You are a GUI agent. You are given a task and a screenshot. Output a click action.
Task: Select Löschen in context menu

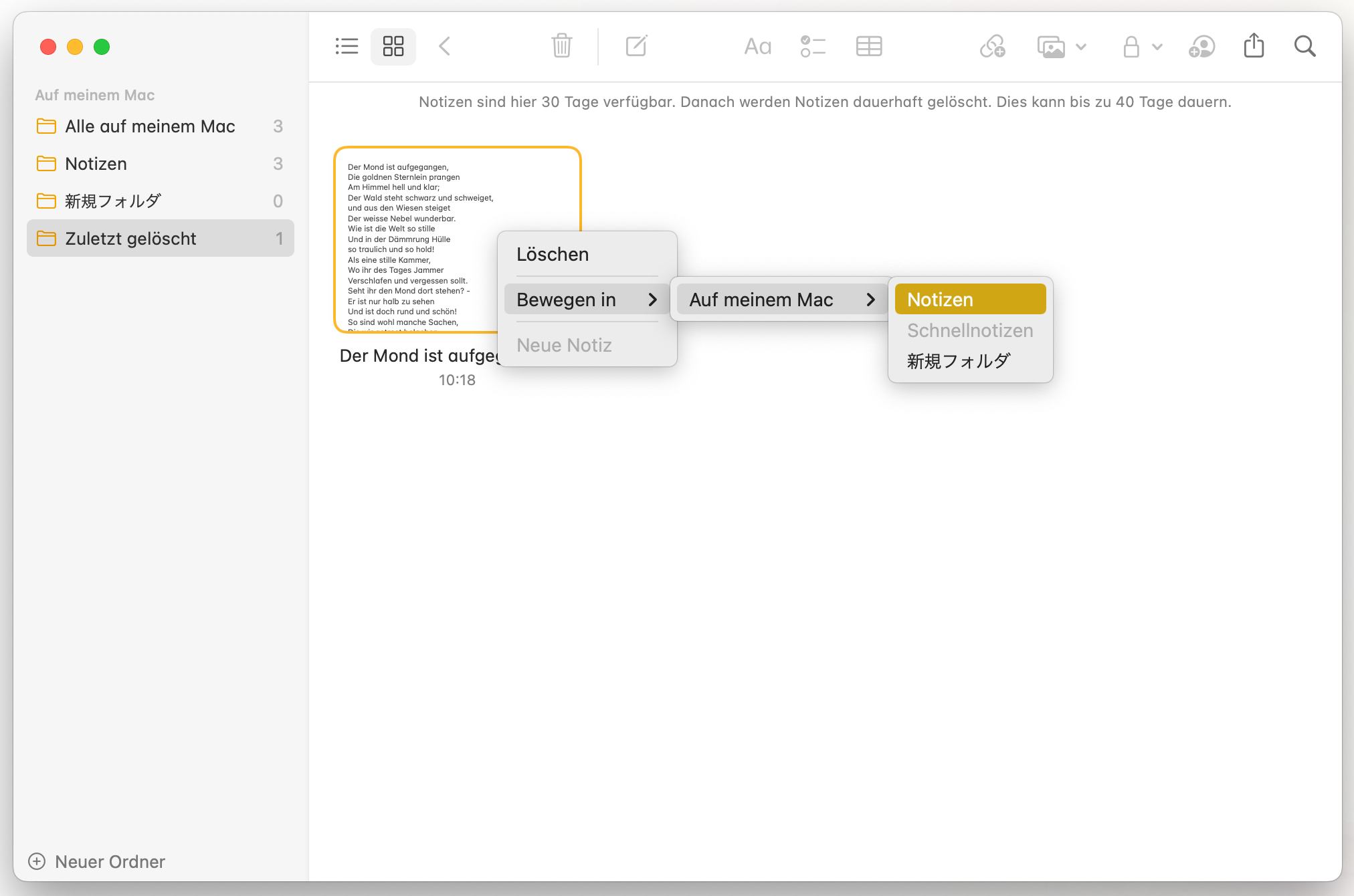pos(553,254)
